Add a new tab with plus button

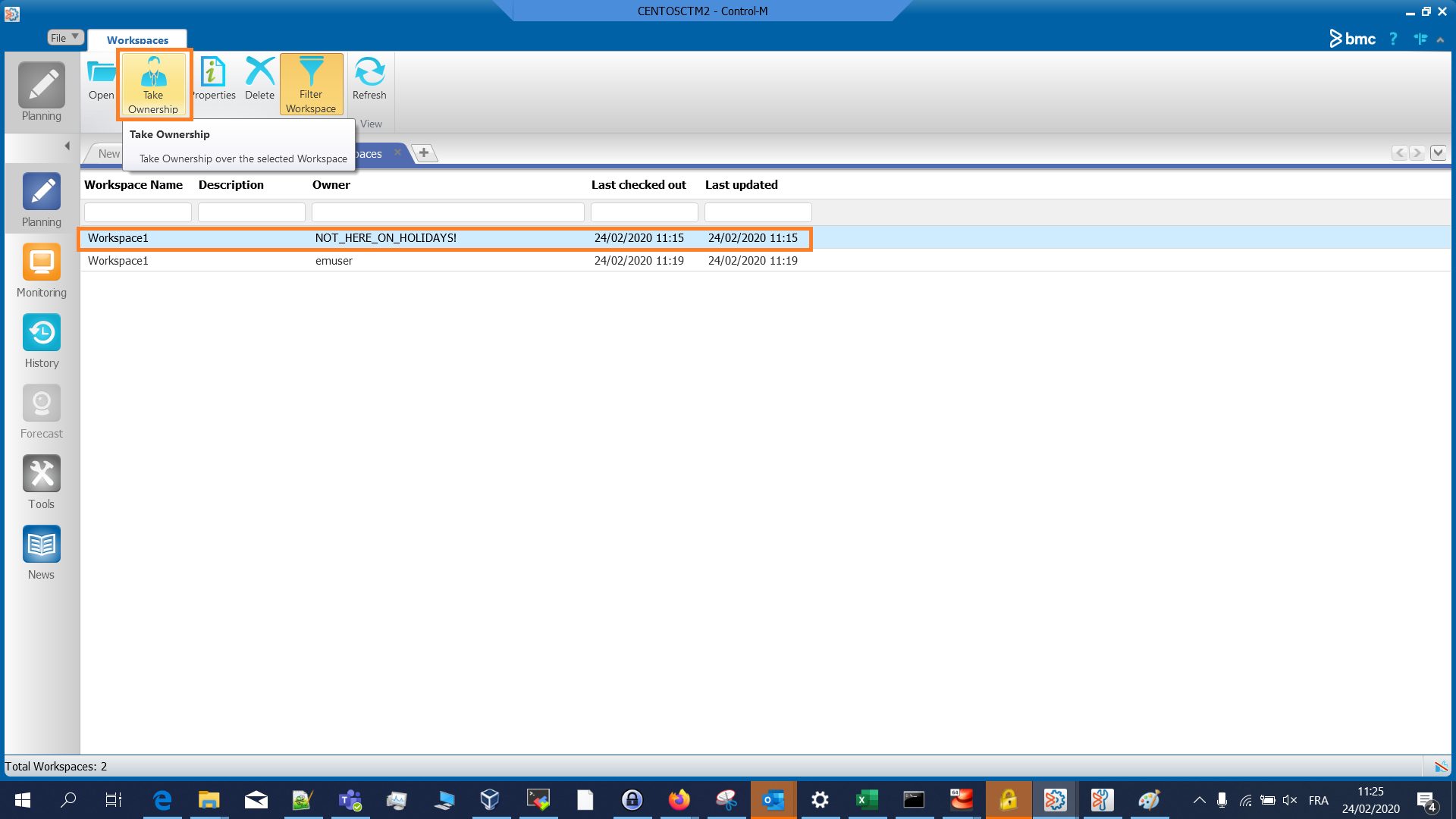click(424, 153)
